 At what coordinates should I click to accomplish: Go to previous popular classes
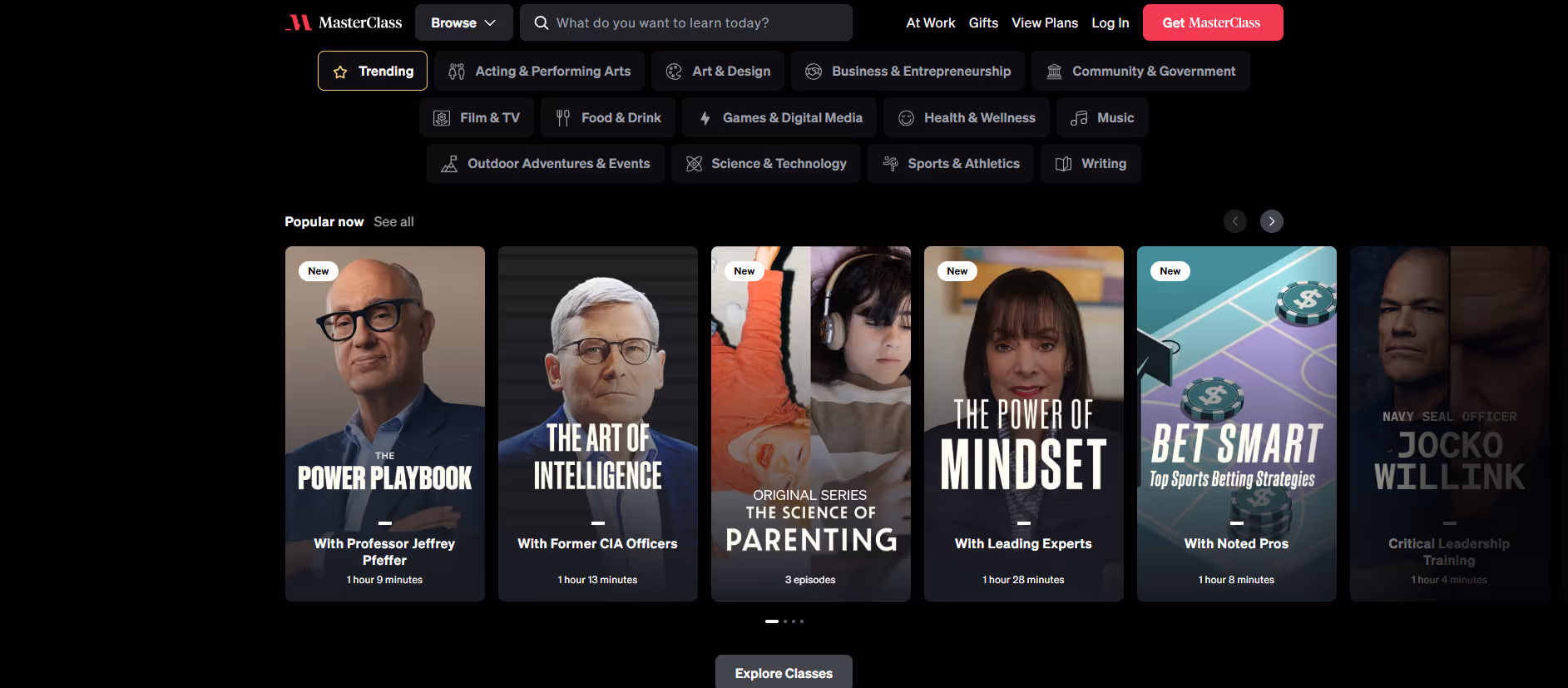coord(1234,221)
